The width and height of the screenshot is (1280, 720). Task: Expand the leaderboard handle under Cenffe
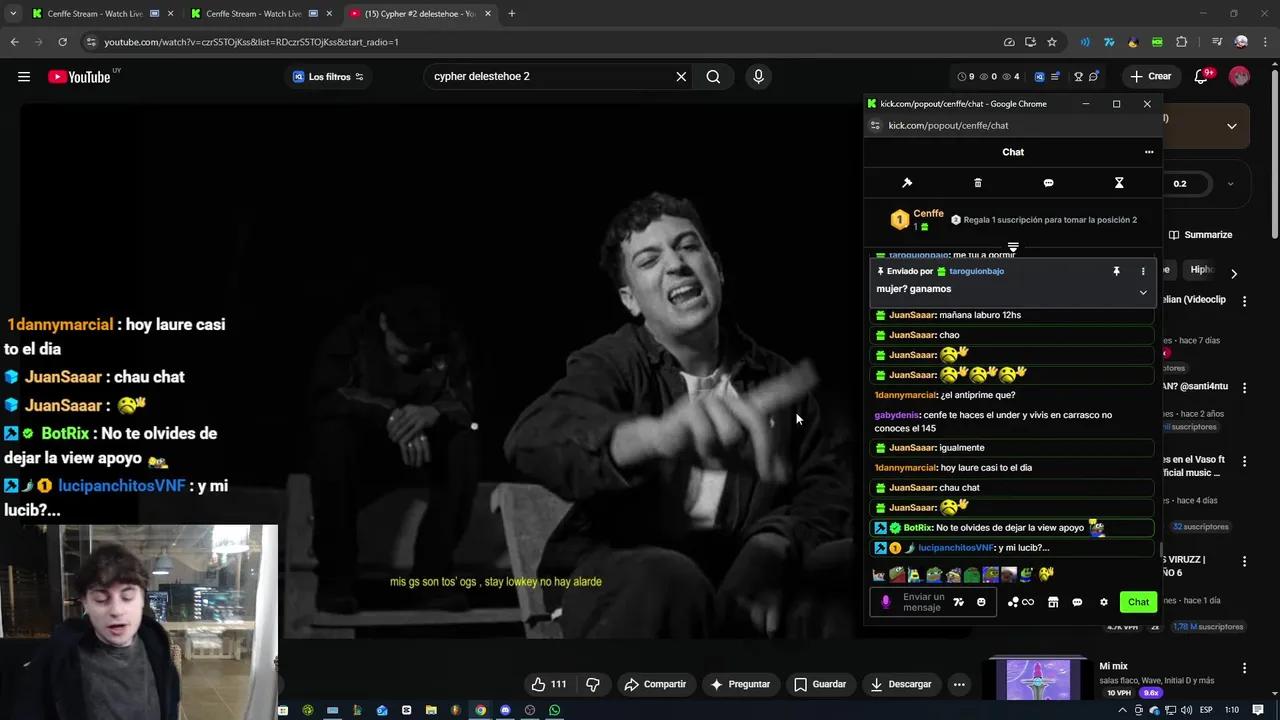[x=1013, y=246]
